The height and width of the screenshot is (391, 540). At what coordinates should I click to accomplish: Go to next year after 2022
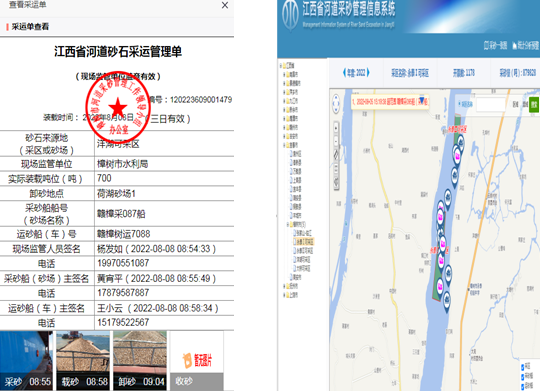[368, 73]
